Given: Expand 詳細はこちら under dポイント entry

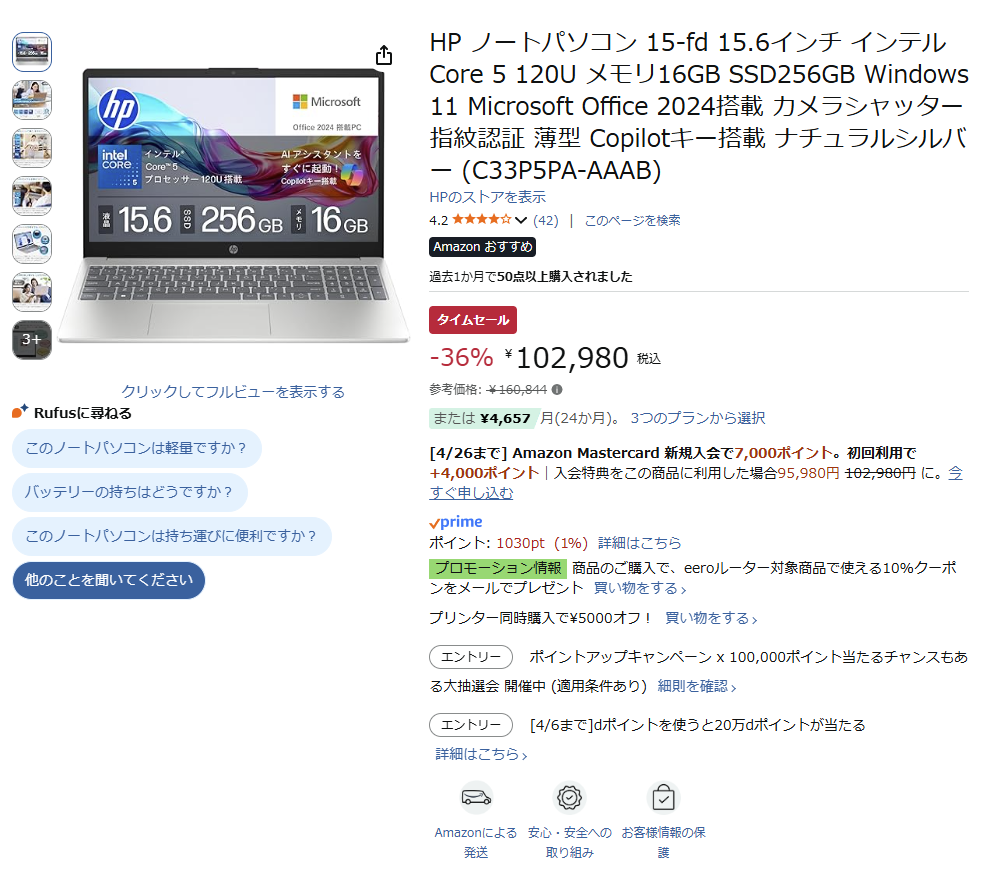Looking at the screenshot, I should click(x=481, y=754).
